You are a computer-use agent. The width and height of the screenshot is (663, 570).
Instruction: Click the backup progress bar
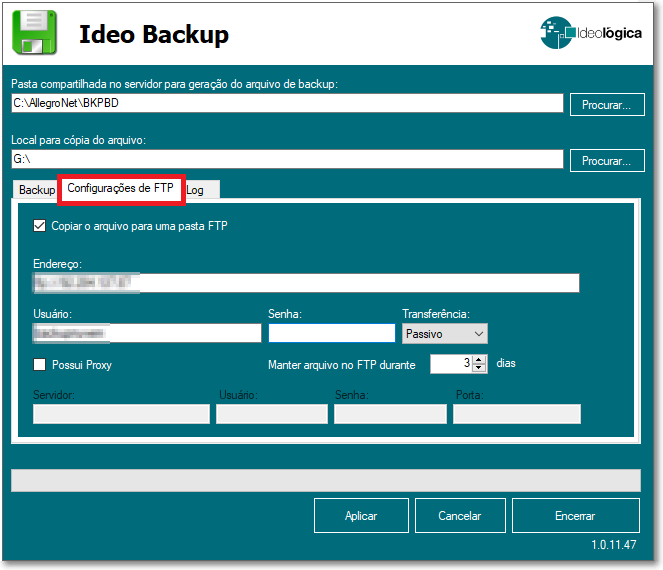(326, 480)
